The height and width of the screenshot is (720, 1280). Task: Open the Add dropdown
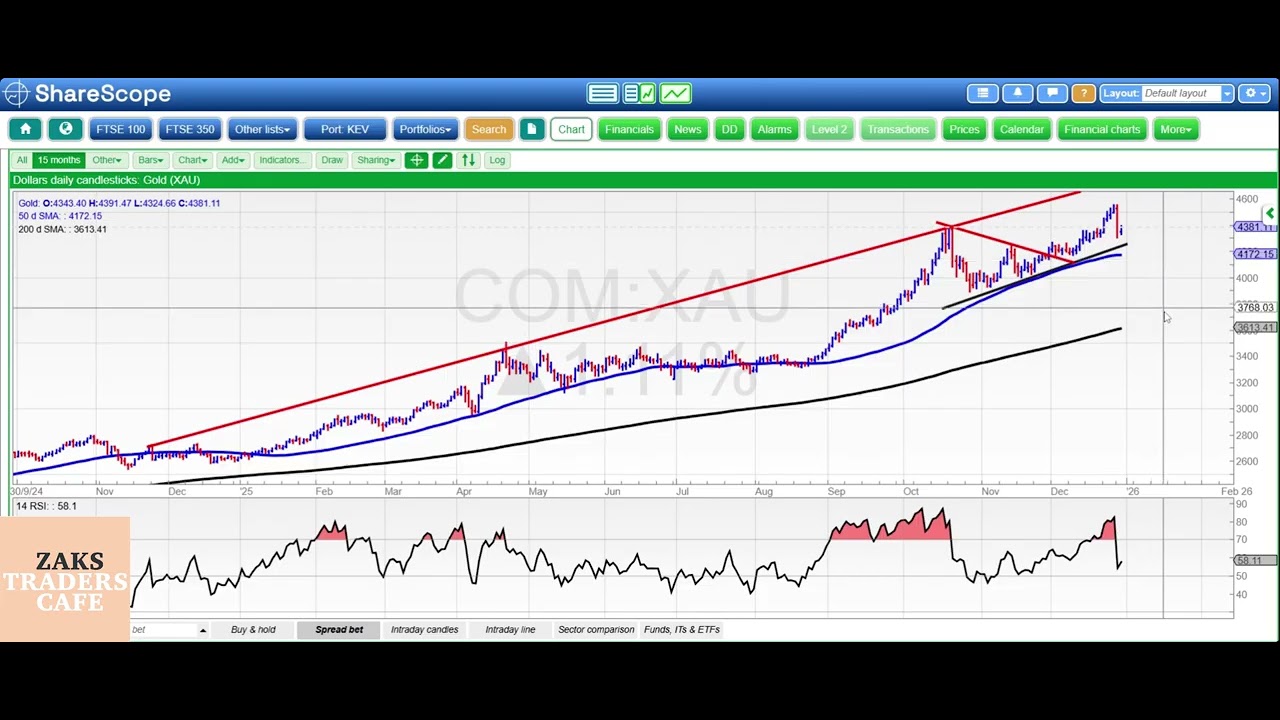pyautogui.click(x=233, y=160)
